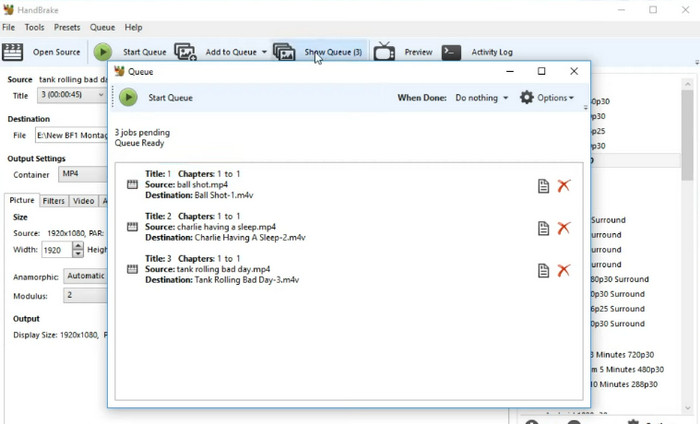Click film icon for charlie having a sleep job
The image size is (700, 424).
tap(132, 227)
